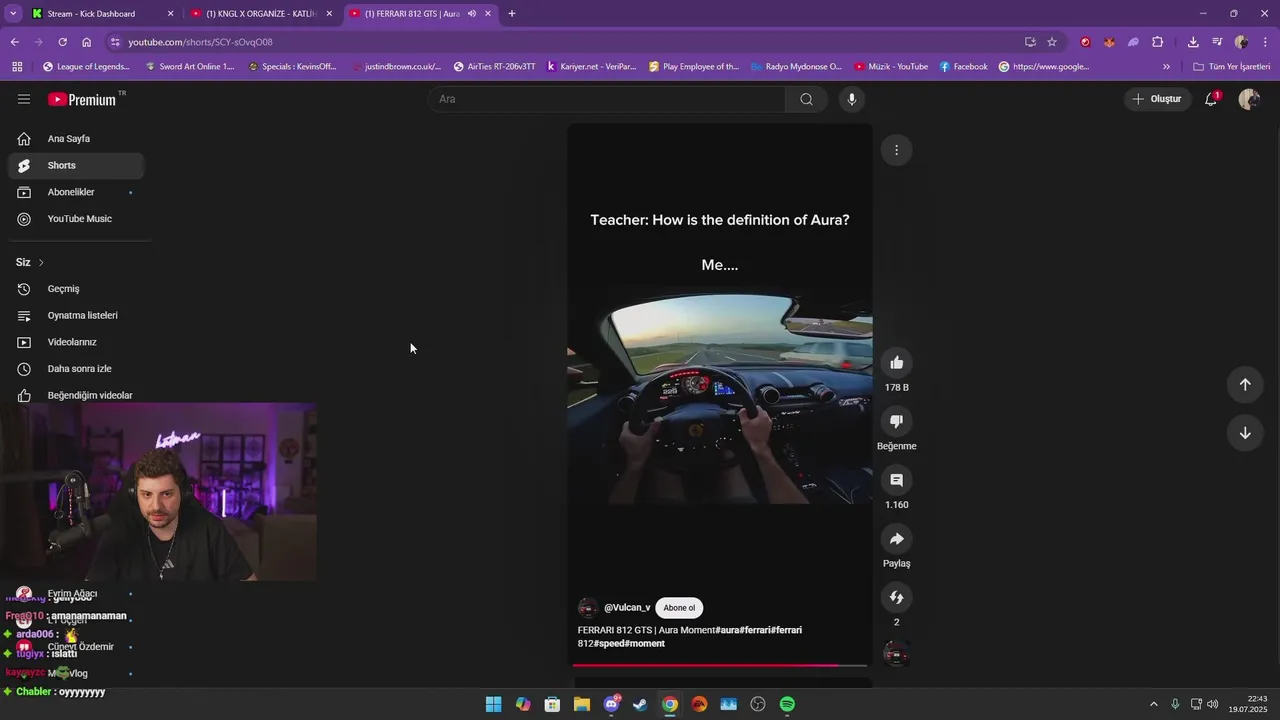
Task: Open Steam from the taskbar
Action: coord(640,704)
